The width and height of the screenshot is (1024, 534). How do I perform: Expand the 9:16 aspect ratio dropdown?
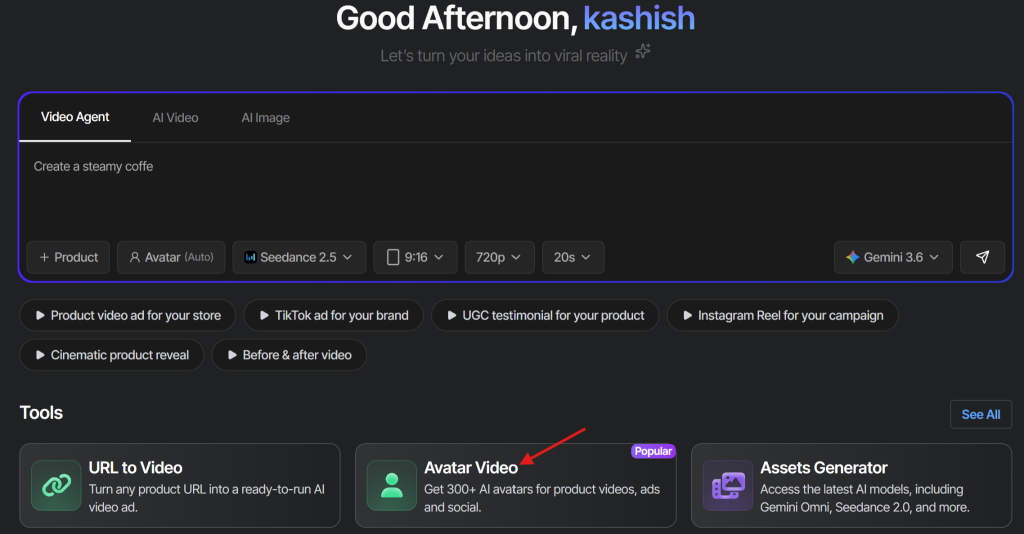[x=415, y=257]
